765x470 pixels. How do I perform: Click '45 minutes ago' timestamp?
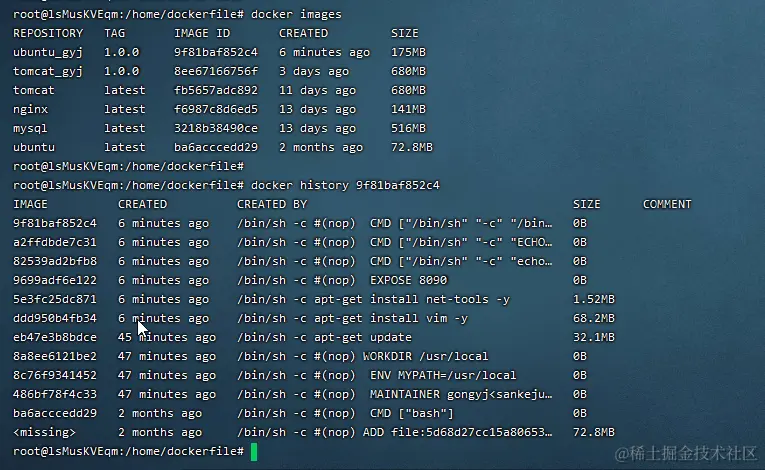click(x=167, y=337)
